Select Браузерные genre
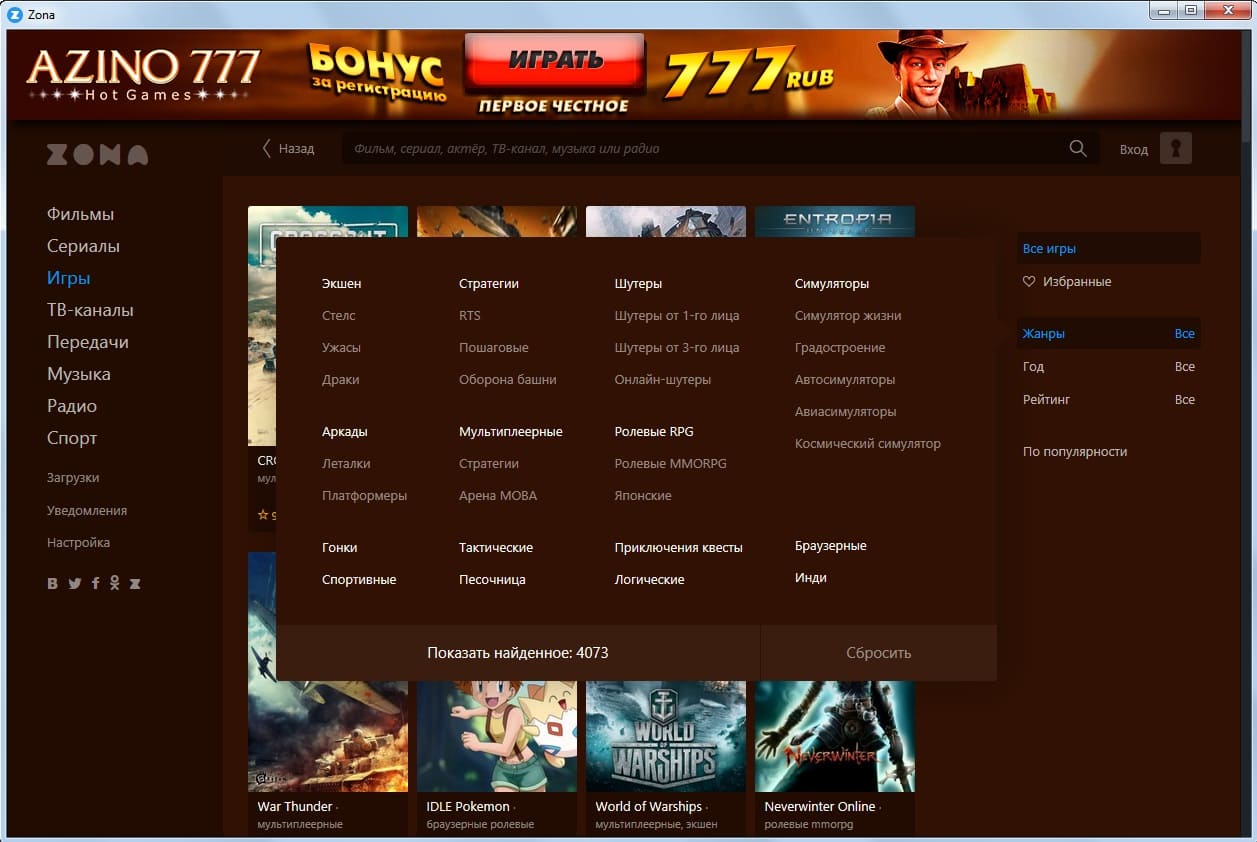Viewport: 1257px width, 842px height. pos(831,546)
